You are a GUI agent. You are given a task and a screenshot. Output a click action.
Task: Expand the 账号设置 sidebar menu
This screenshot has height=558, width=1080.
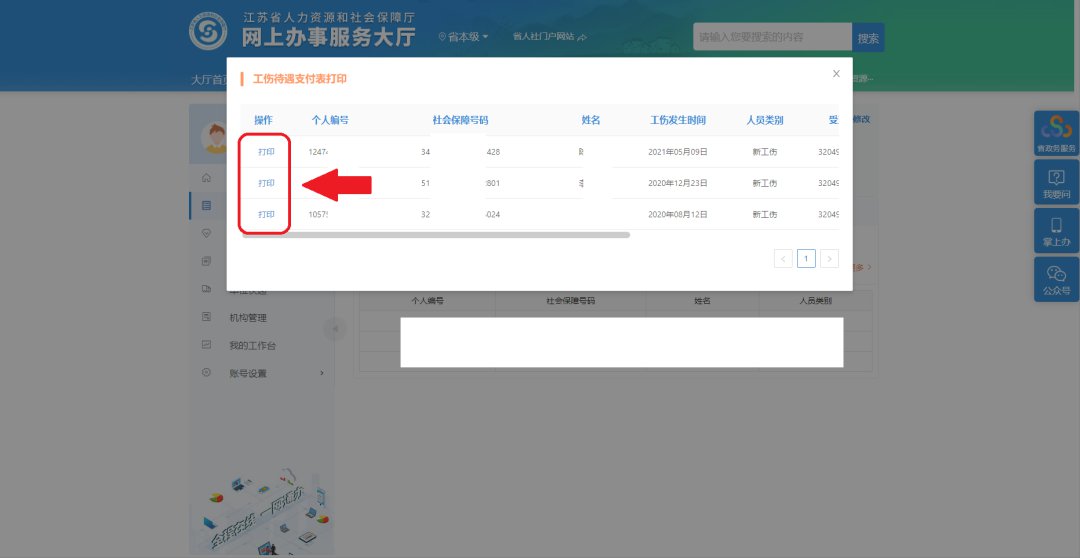click(x=262, y=373)
